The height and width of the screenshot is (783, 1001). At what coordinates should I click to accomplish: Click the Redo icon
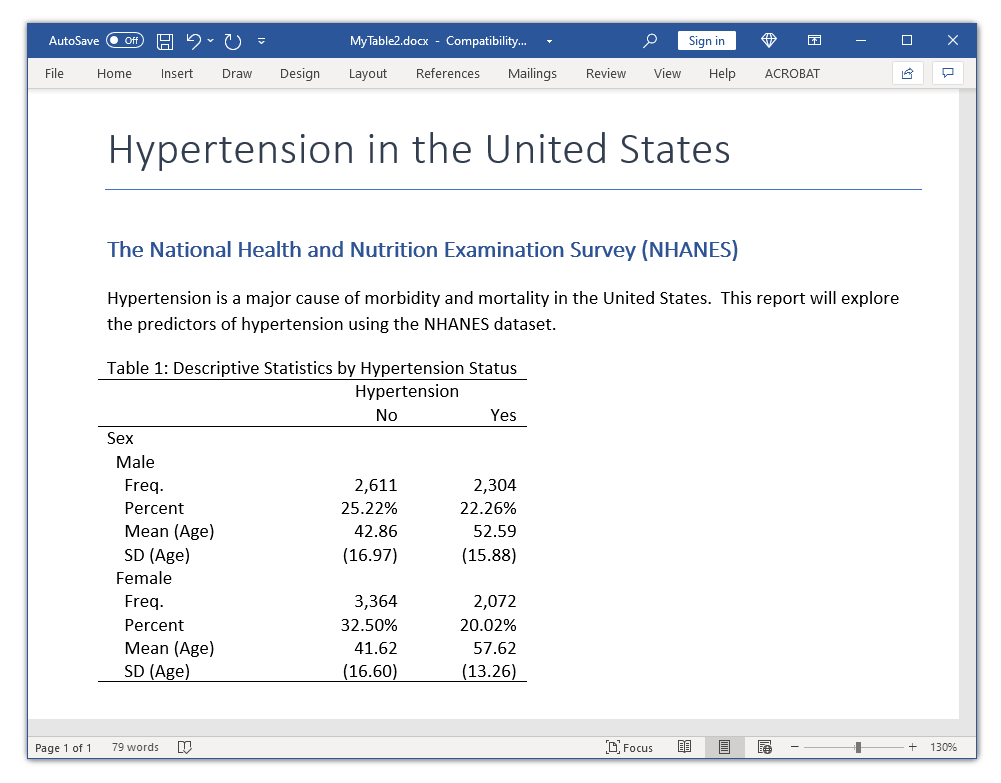coord(233,41)
